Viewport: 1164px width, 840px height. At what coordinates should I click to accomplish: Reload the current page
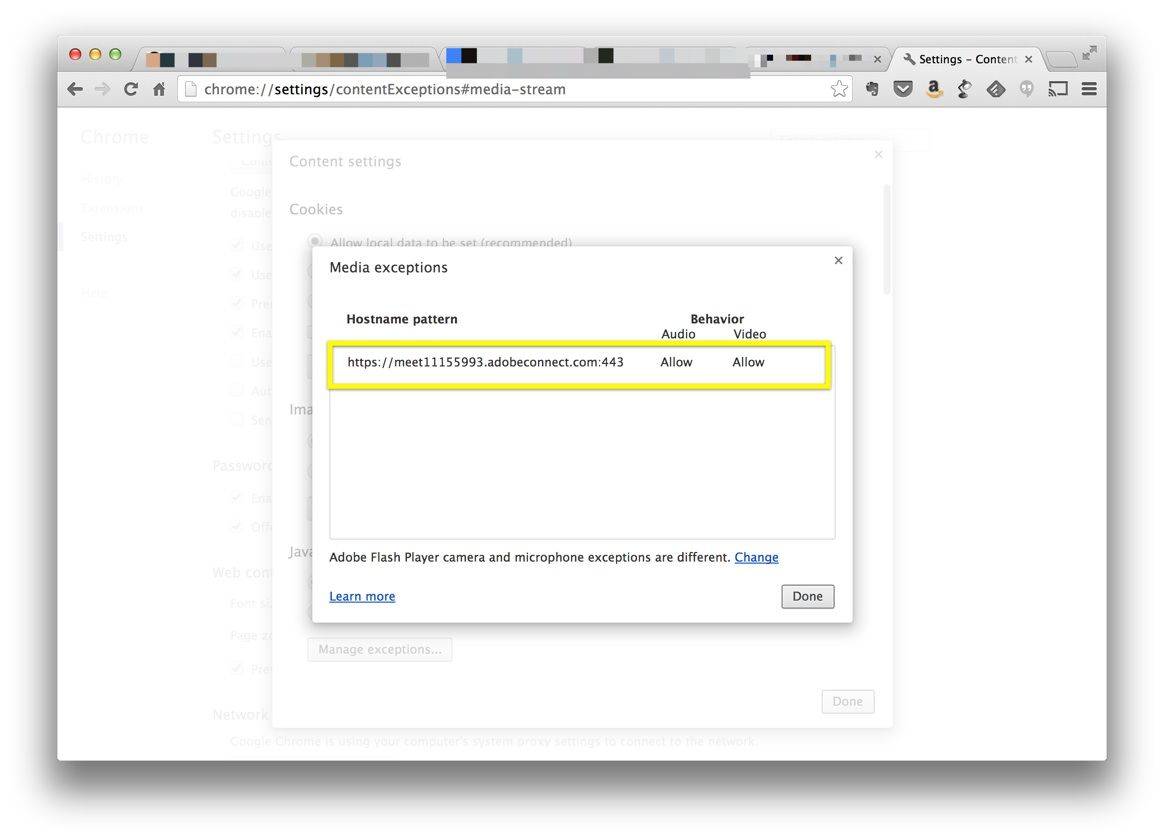130,89
